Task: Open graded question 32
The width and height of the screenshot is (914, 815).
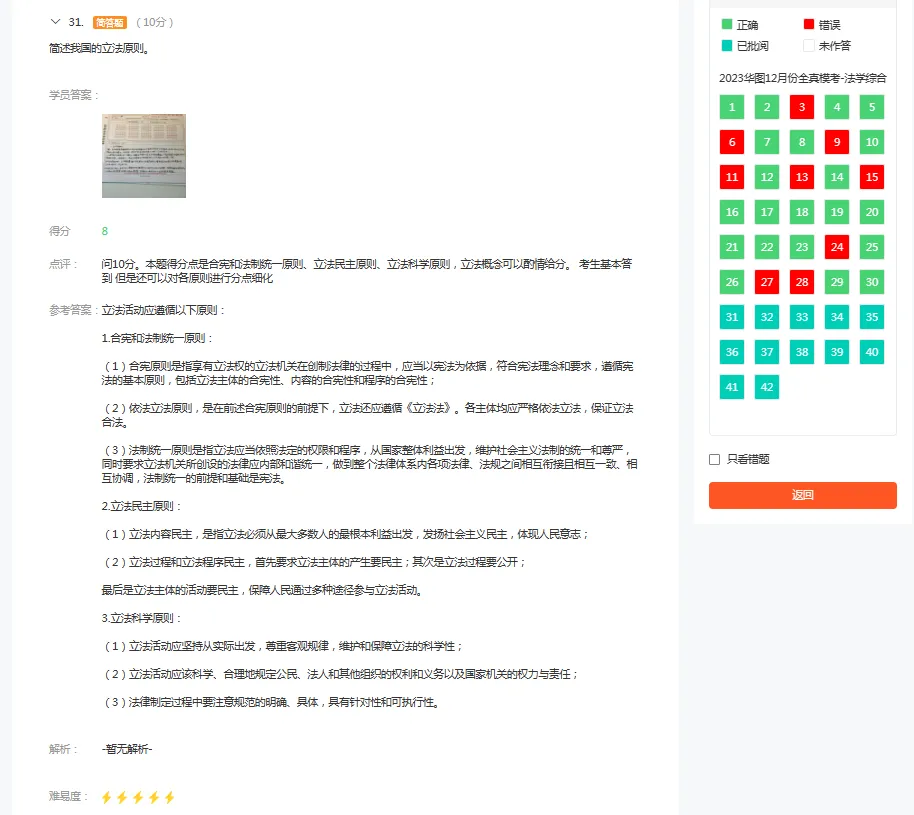Action: pos(767,317)
